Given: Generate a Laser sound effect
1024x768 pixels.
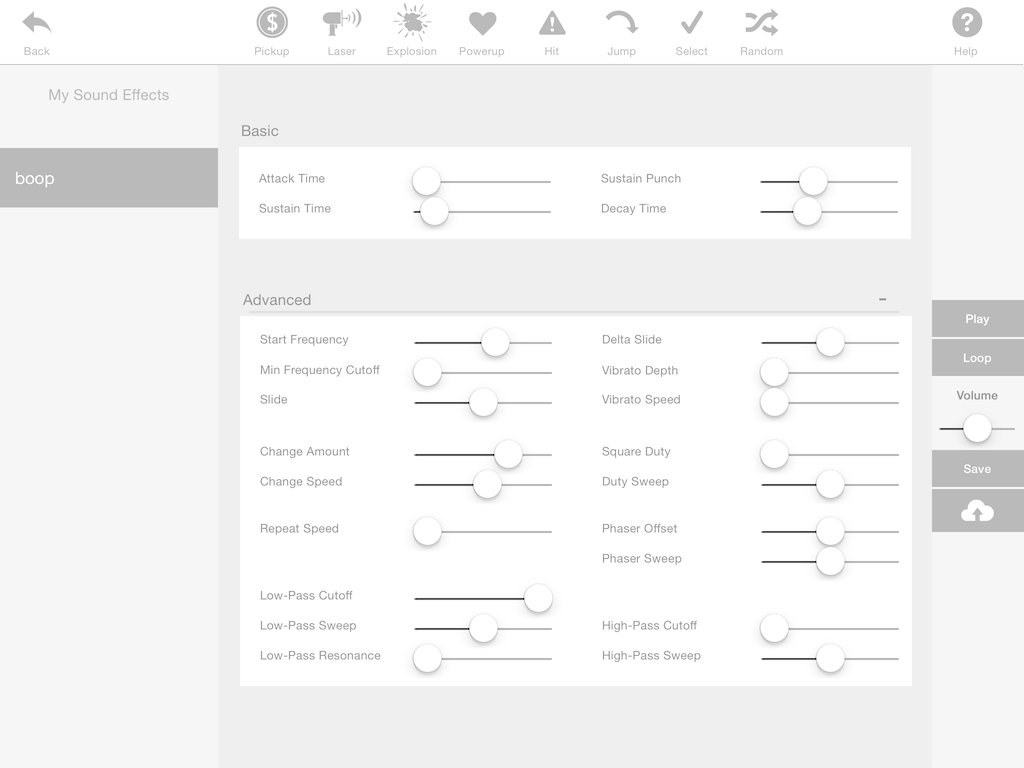Looking at the screenshot, I should [342, 23].
